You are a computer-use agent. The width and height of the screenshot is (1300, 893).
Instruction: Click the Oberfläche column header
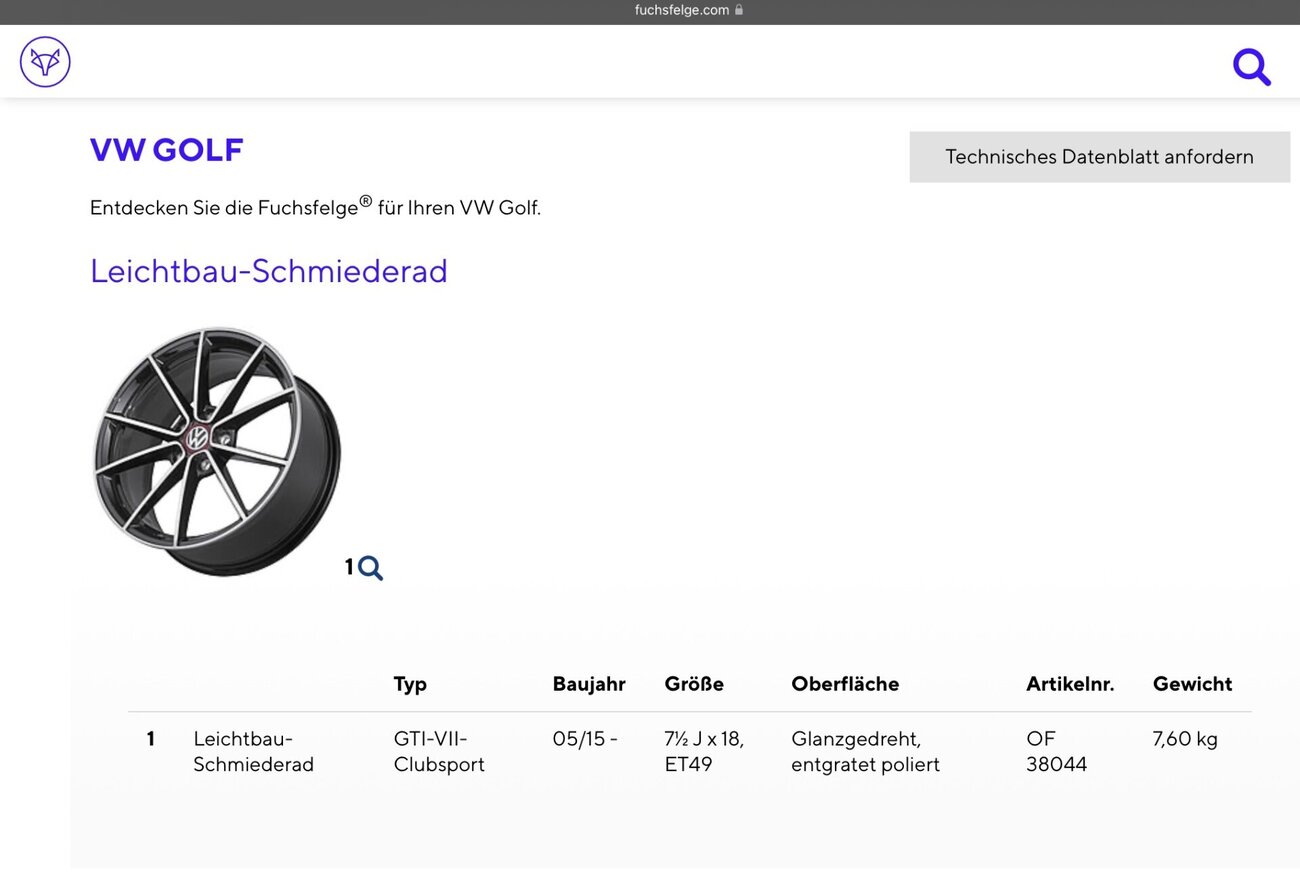tap(845, 684)
